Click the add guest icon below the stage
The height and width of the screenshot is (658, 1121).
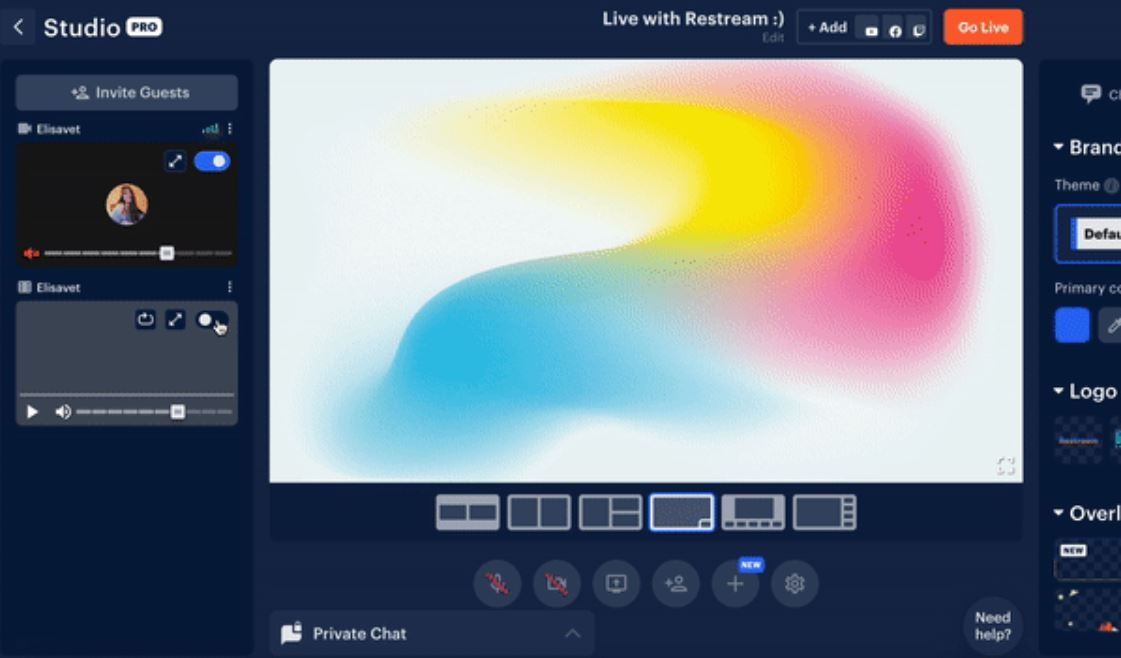point(676,584)
